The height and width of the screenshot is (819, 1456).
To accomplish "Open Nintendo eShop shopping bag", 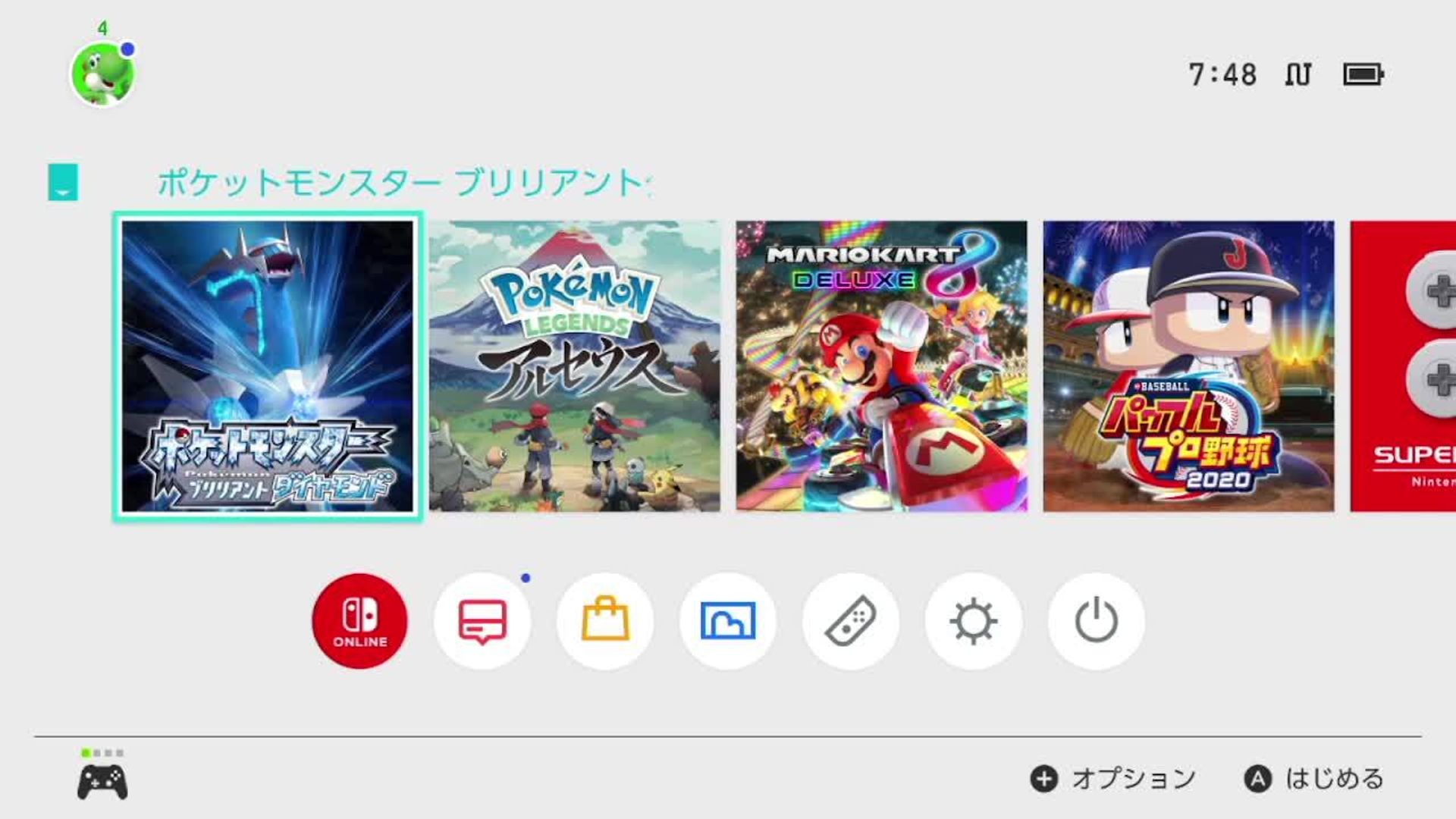I will click(605, 621).
